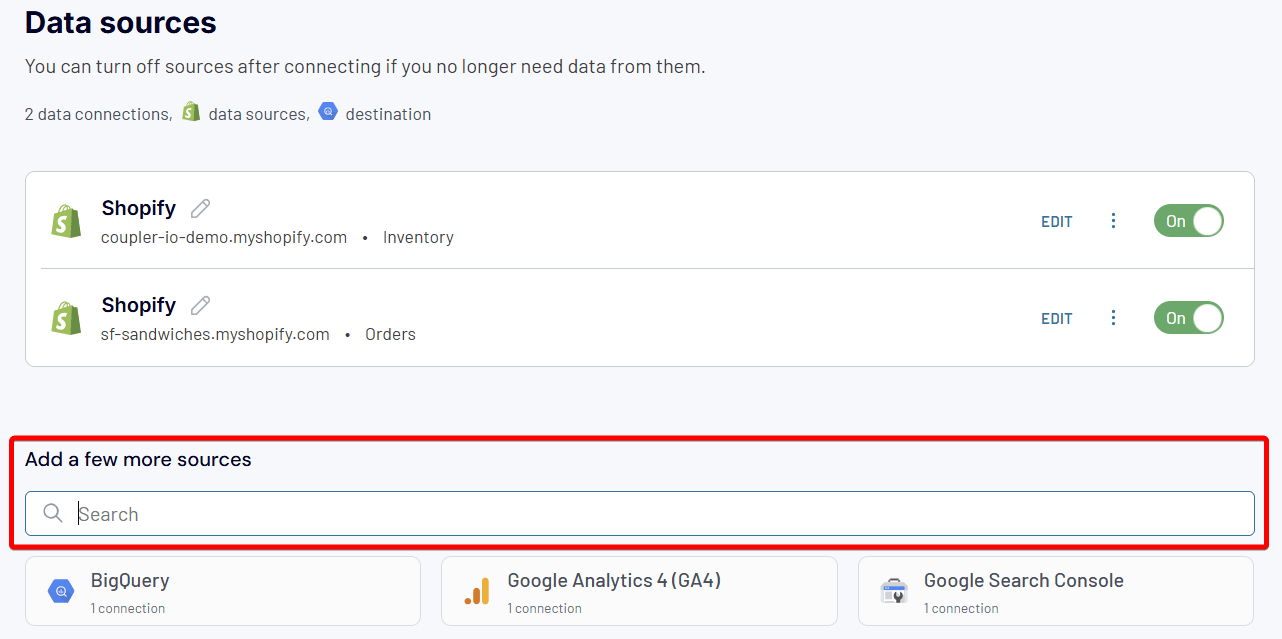Click the pencil icon to rename the Orders Shopify source
Image resolution: width=1282 pixels, height=639 pixels.
point(199,304)
